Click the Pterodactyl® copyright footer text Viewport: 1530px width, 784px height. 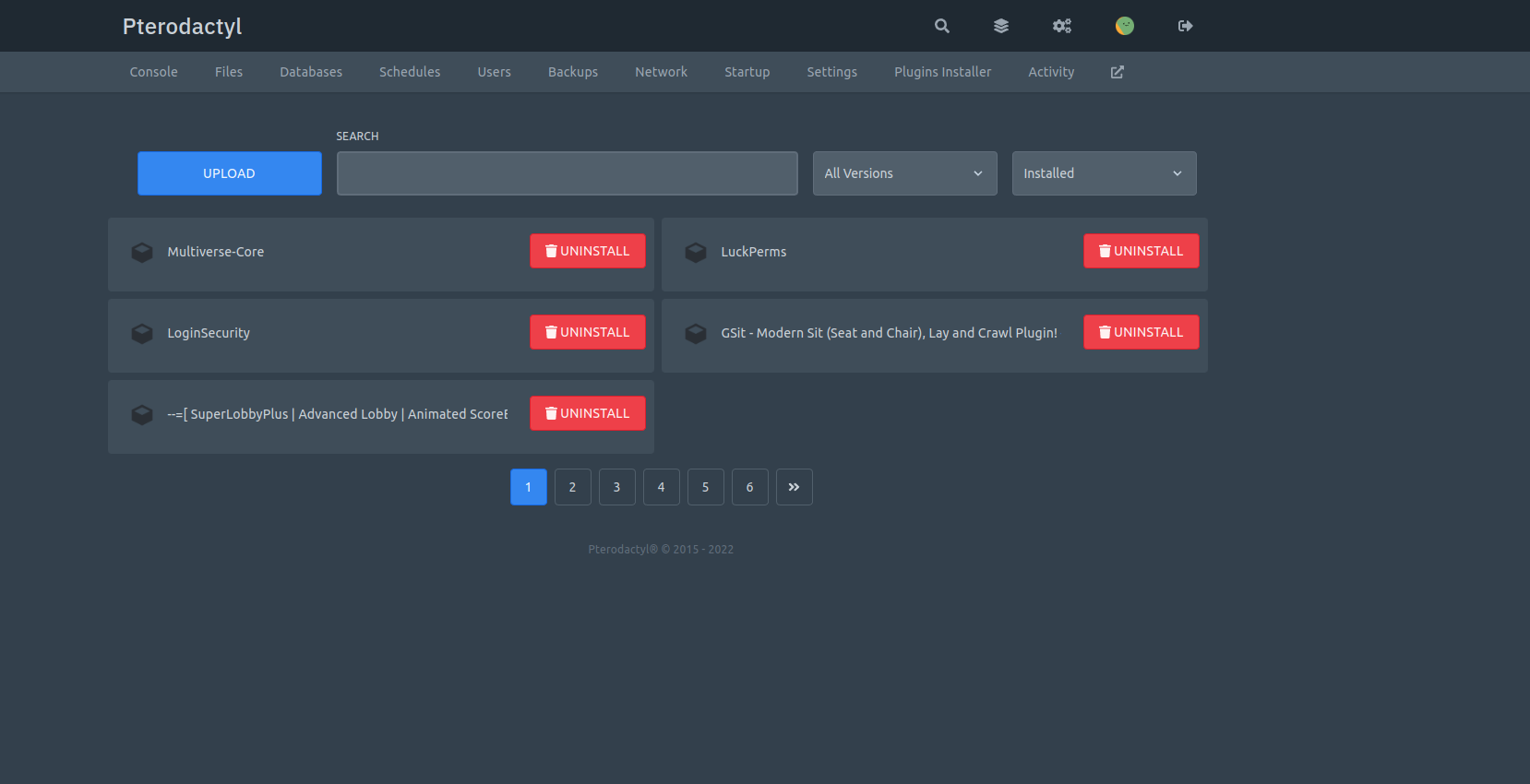661,549
